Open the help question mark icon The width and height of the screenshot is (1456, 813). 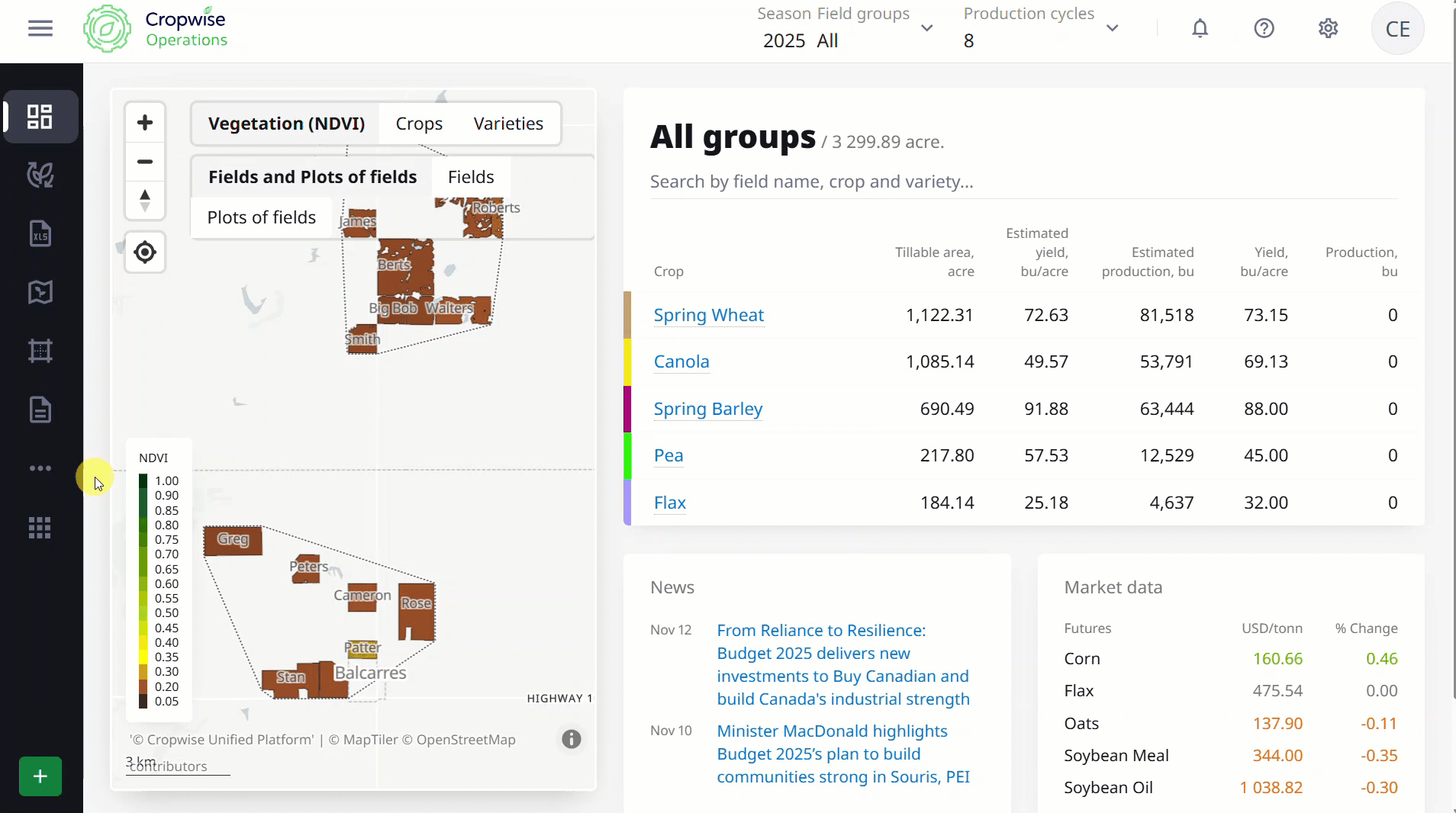[1264, 29]
